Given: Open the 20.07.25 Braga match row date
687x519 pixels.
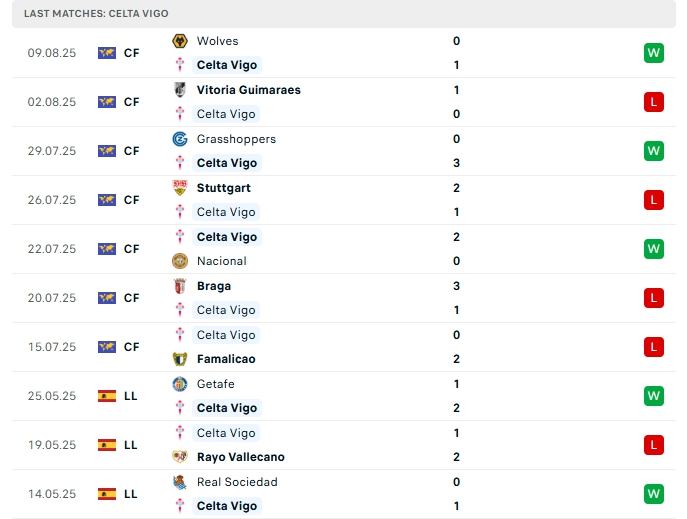Looking at the screenshot, I should point(52,298).
